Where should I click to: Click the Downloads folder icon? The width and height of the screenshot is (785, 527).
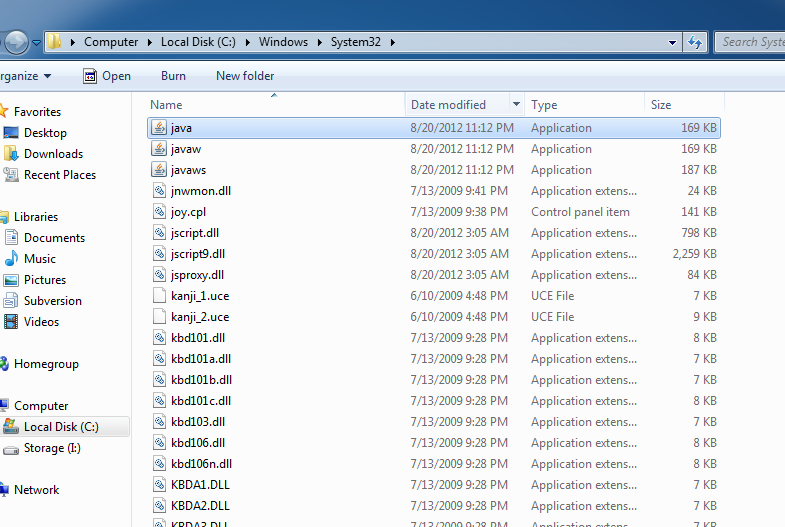(x=11, y=154)
